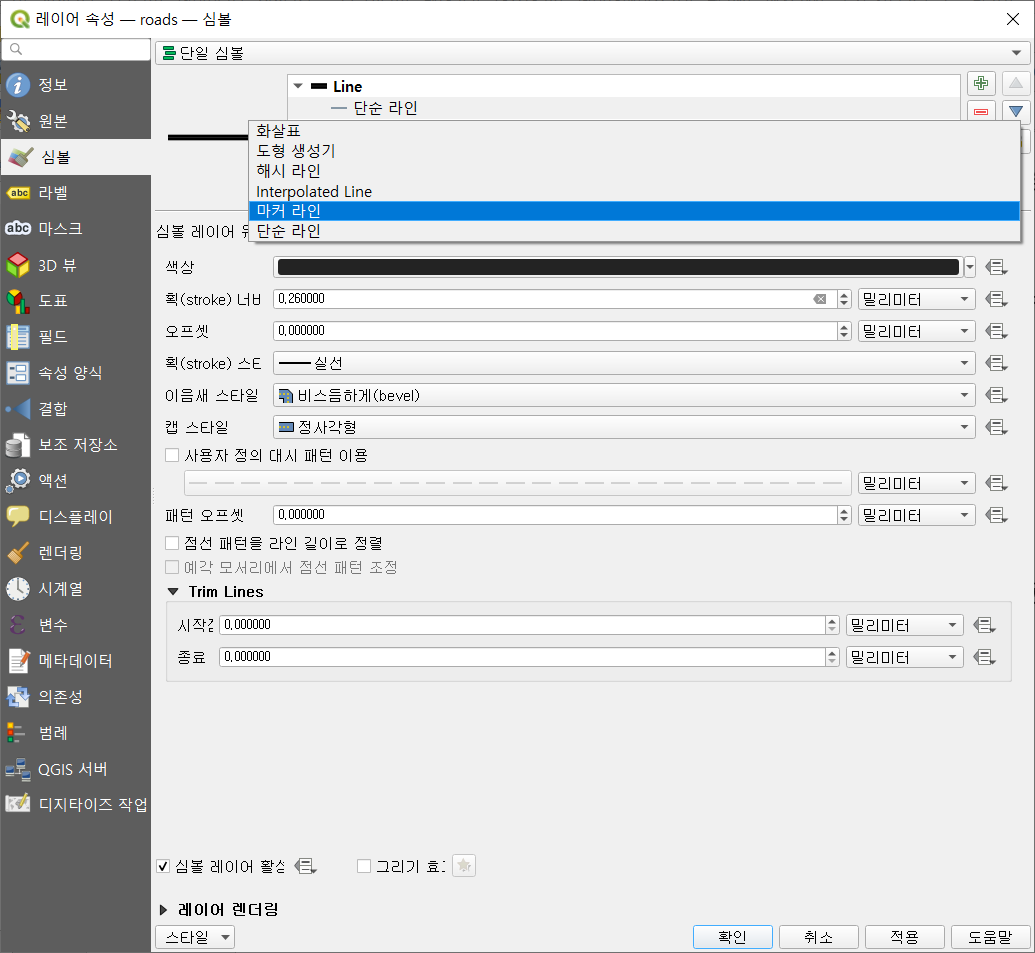The width and height of the screenshot is (1035, 953).
Task: Enable 점선 패턴을 라인 길이로 정렬 checkbox
Action: 172,543
